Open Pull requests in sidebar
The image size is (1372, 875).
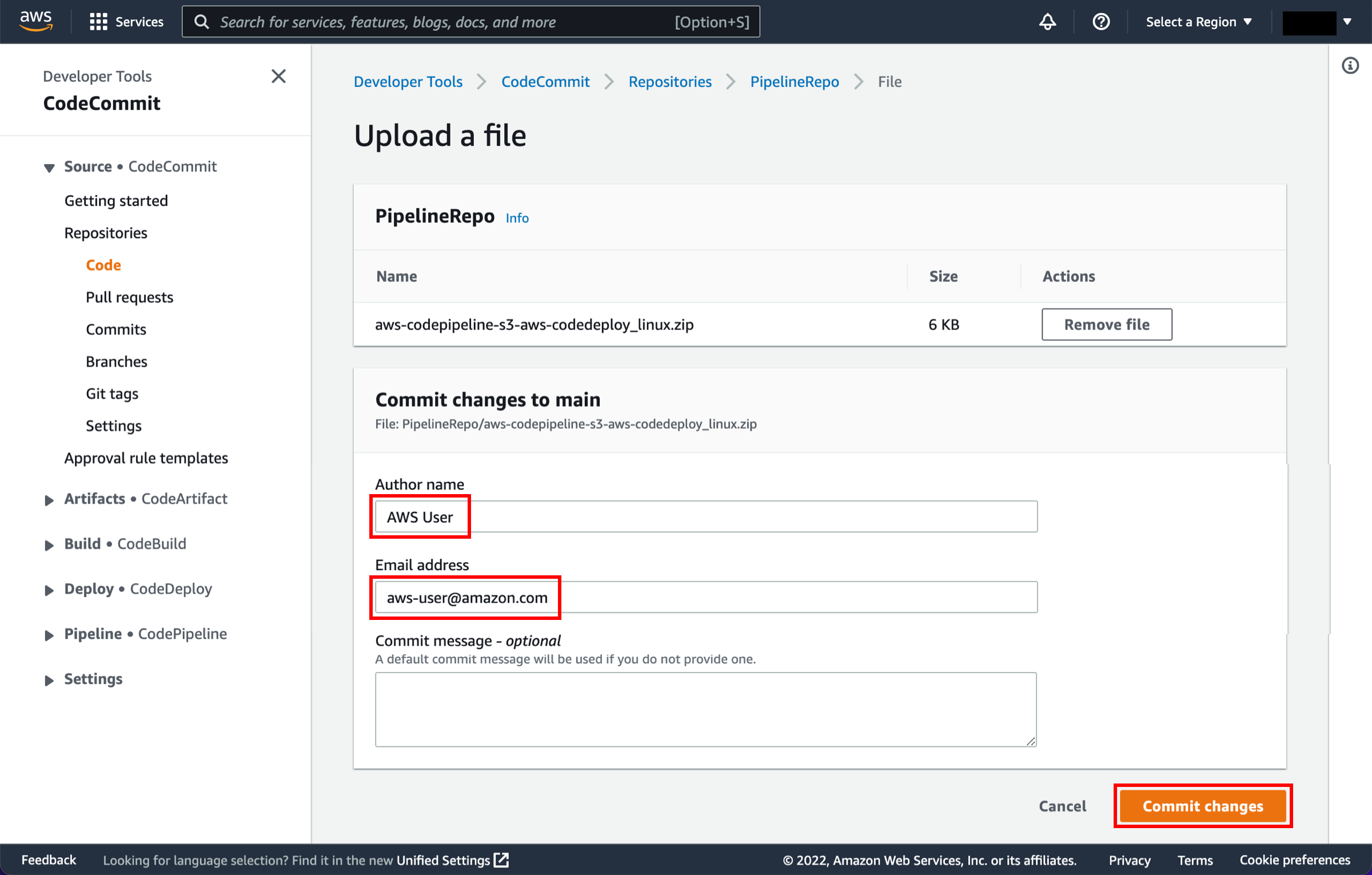[129, 297]
